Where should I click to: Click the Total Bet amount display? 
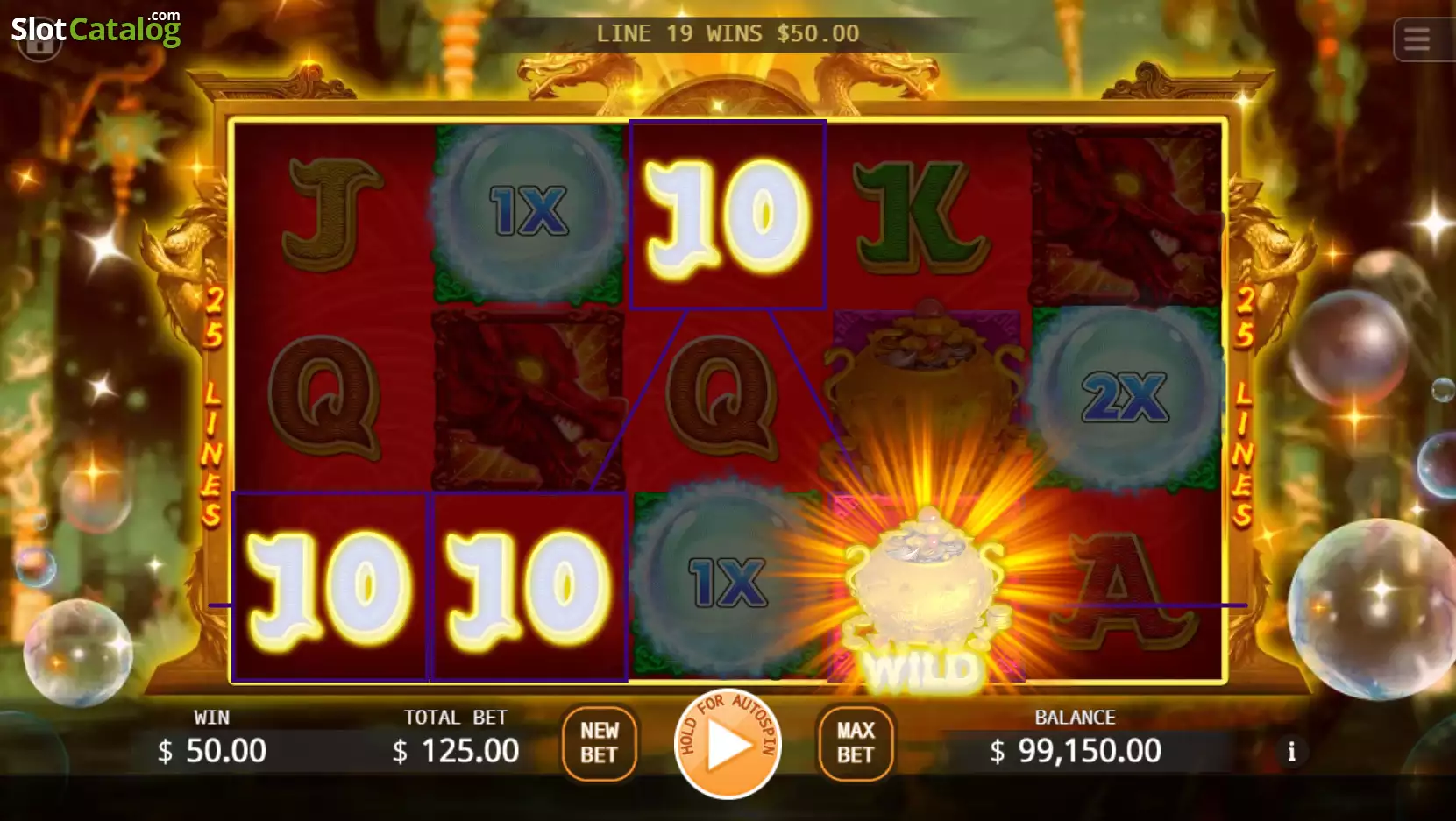[x=456, y=751]
